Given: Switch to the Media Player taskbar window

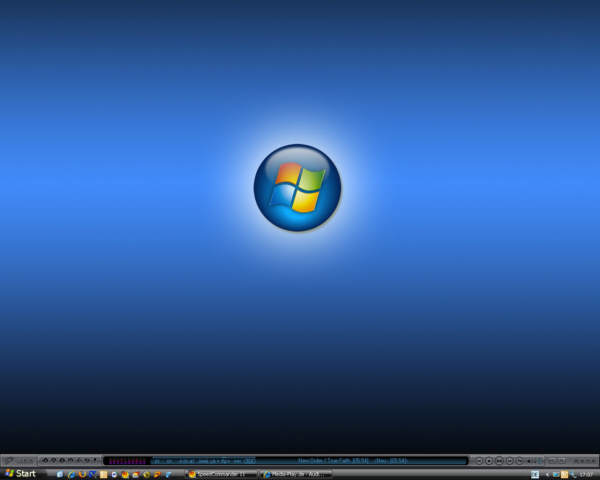Looking at the screenshot, I should pos(296,475).
